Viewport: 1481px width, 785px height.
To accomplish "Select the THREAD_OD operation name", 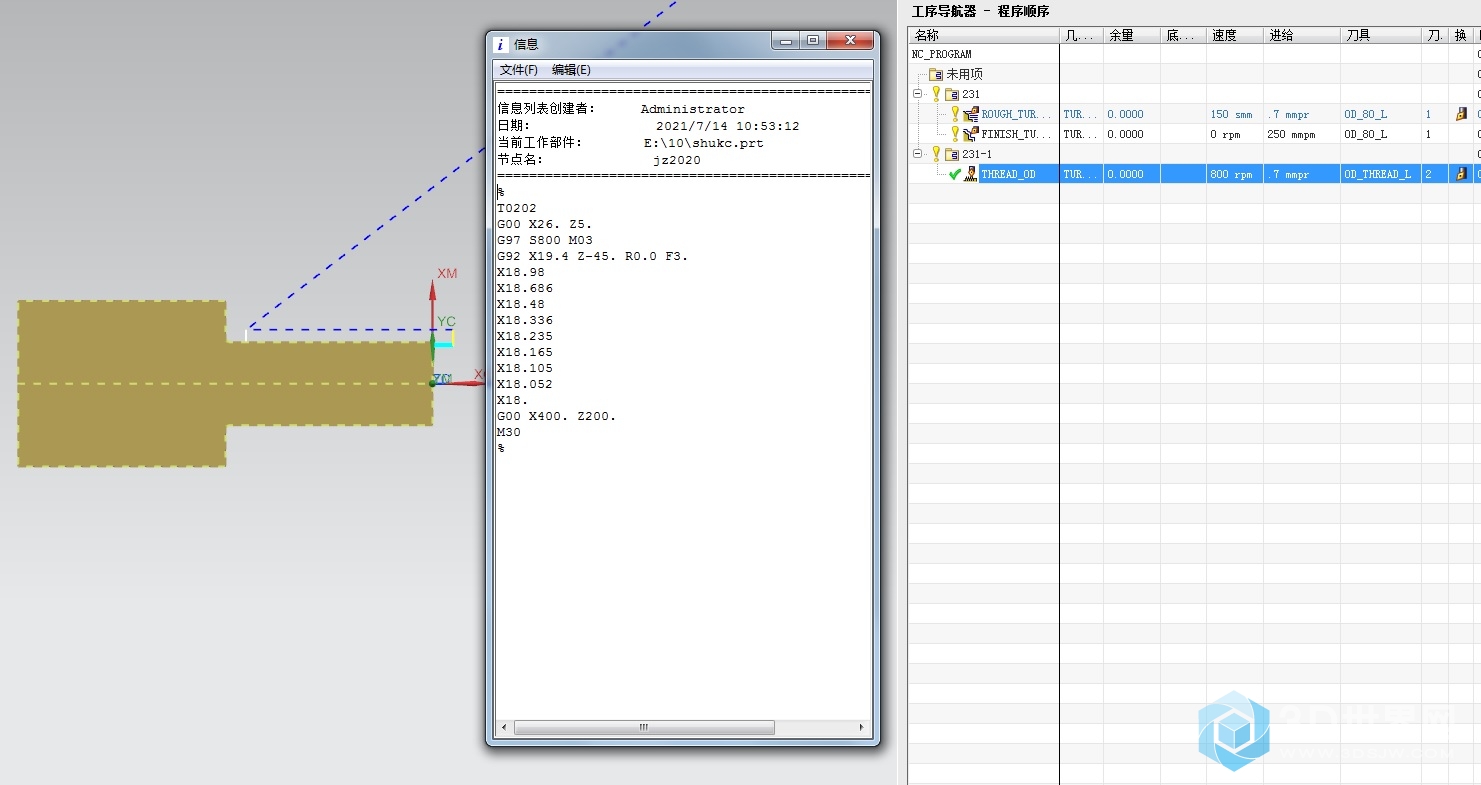I will pos(1008,174).
